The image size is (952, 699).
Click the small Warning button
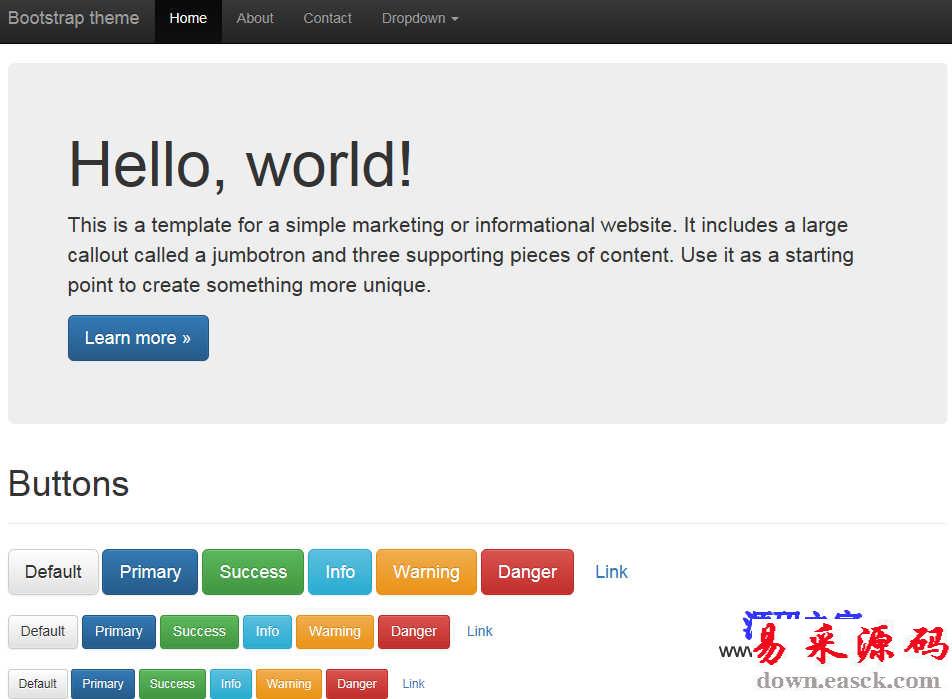click(x=289, y=684)
